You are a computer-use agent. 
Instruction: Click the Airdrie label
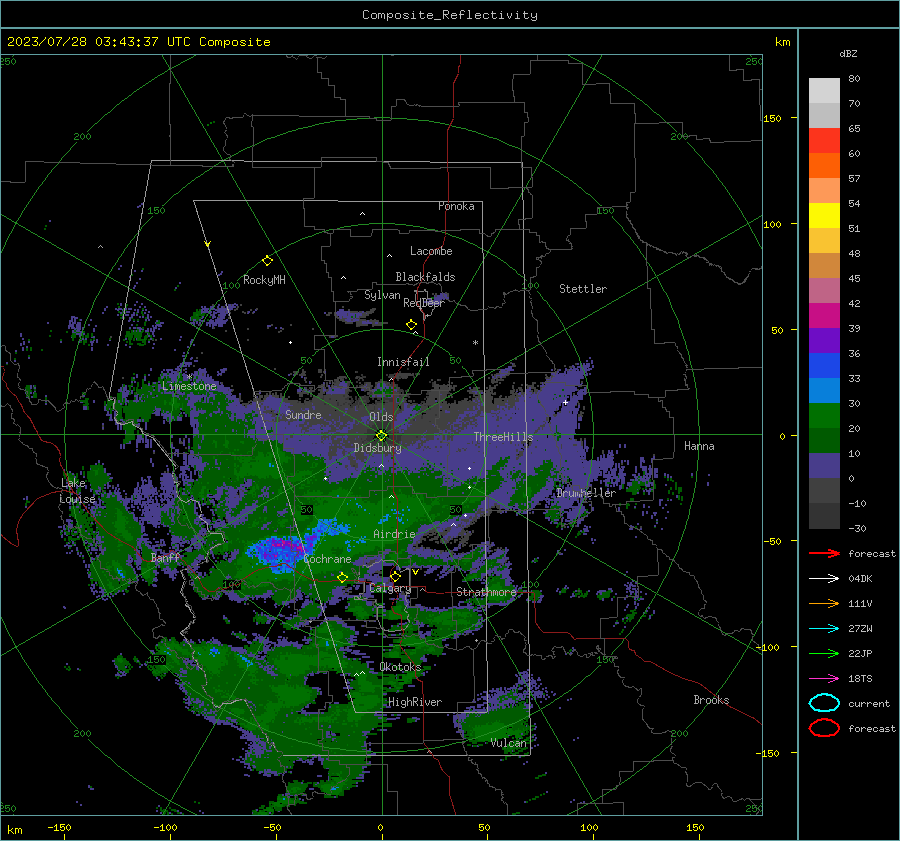(394, 534)
